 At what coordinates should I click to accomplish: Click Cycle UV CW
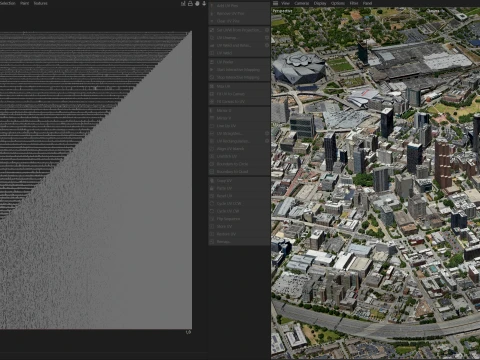pyautogui.click(x=239, y=211)
